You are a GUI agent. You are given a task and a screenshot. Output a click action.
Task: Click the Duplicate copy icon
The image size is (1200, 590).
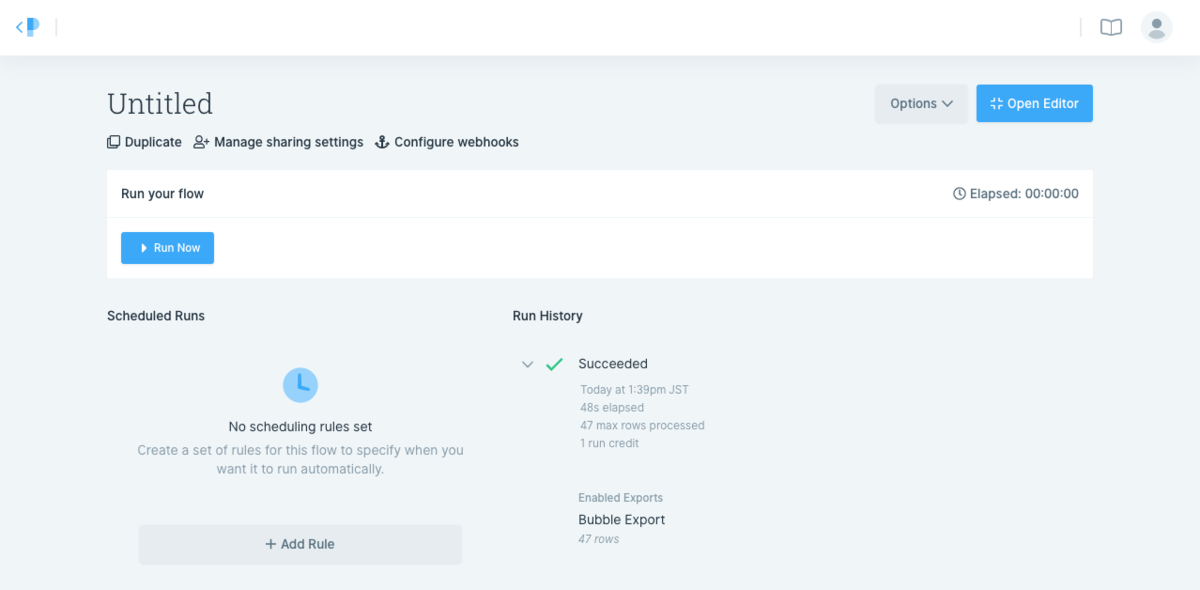[x=114, y=142]
